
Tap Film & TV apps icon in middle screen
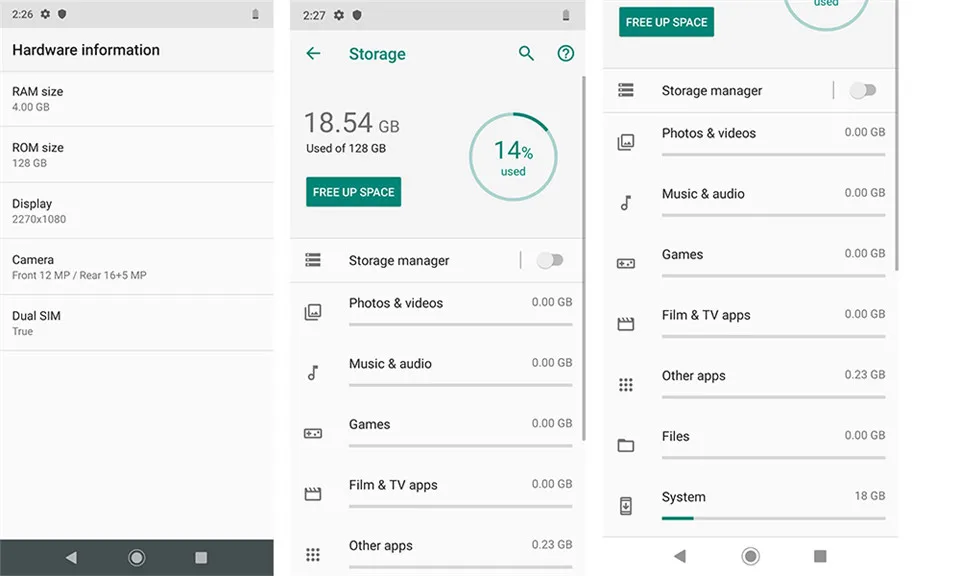313,493
